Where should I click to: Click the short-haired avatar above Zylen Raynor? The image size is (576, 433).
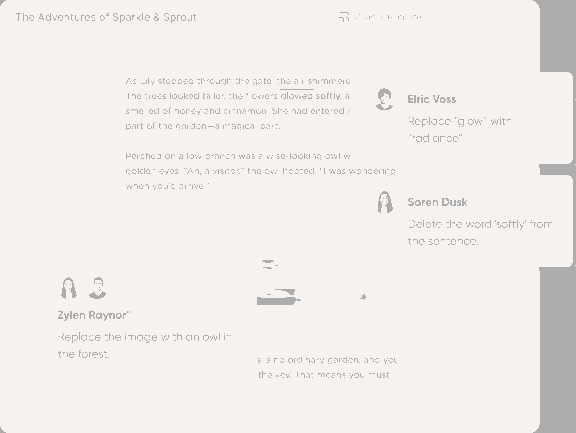click(98, 288)
